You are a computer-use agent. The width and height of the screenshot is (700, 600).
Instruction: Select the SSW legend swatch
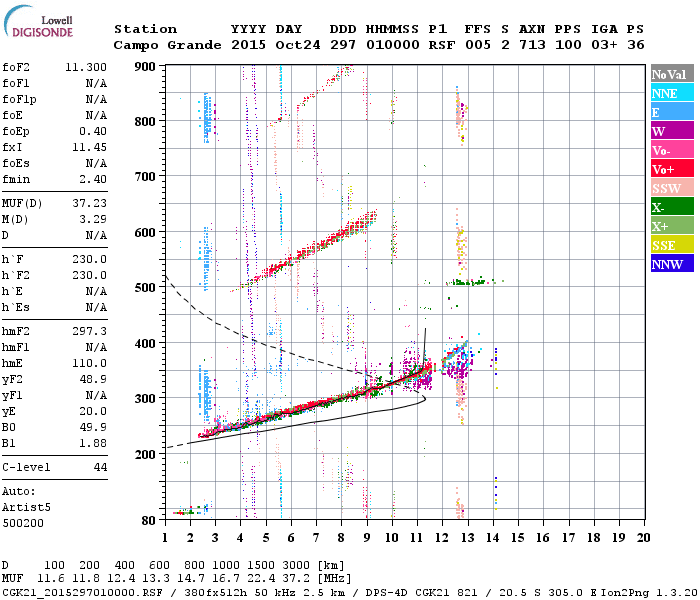(x=672, y=188)
